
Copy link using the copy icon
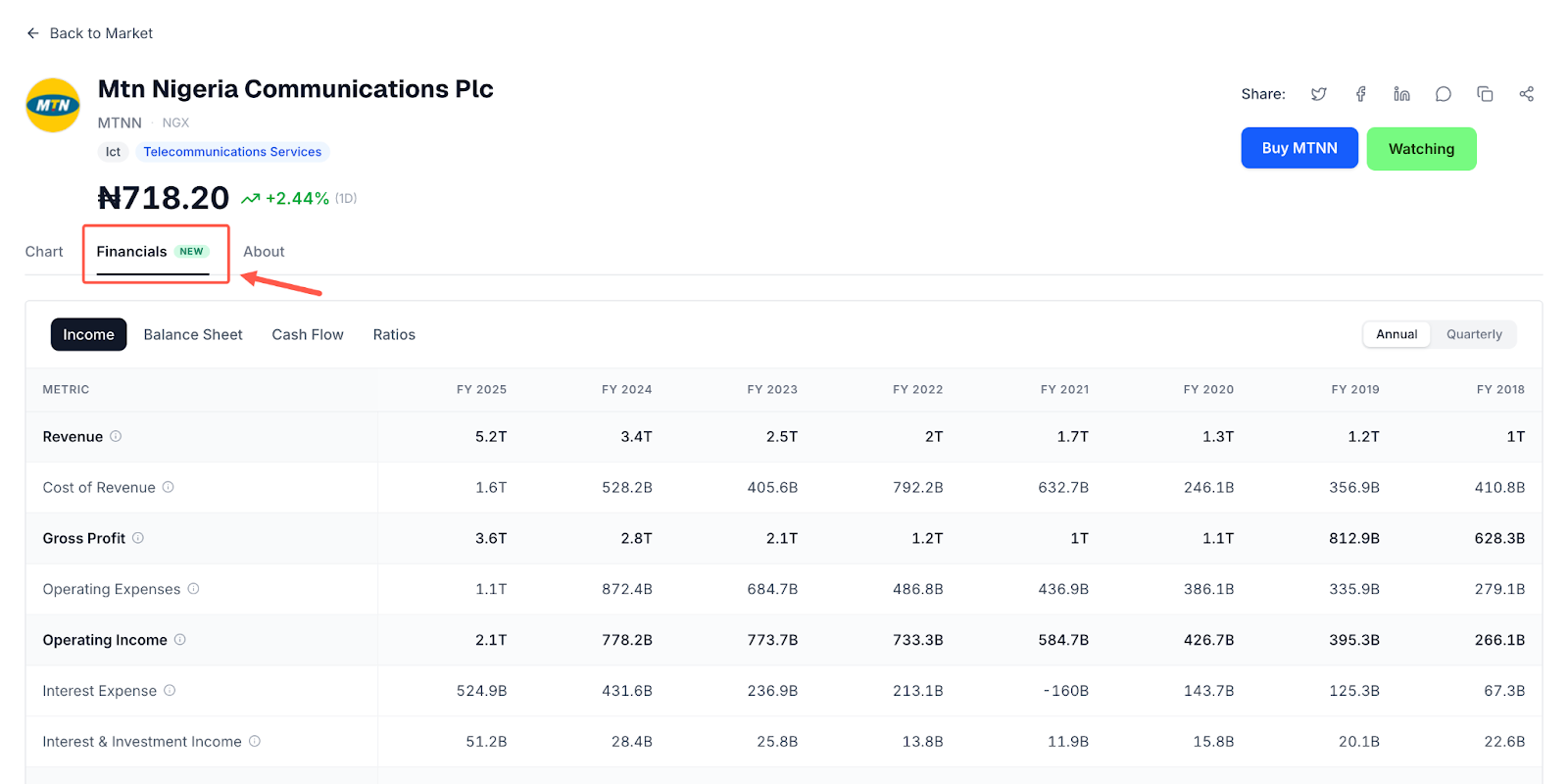(x=1485, y=94)
